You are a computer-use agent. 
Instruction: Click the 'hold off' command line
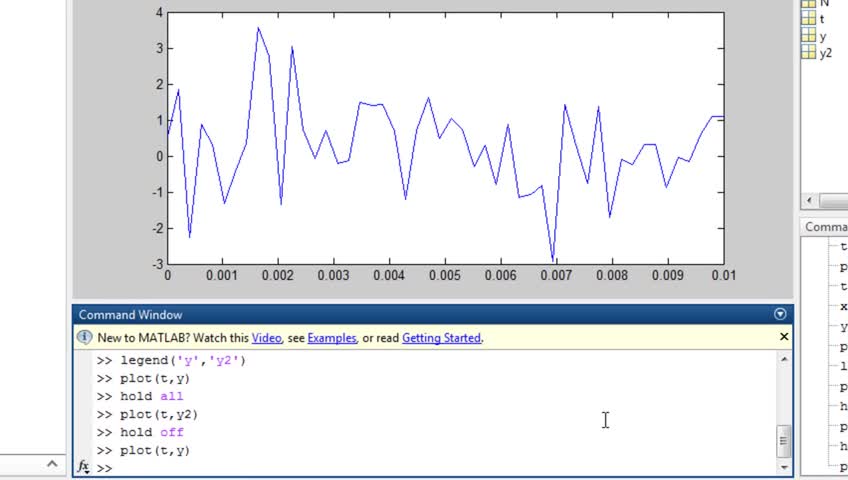tap(151, 432)
